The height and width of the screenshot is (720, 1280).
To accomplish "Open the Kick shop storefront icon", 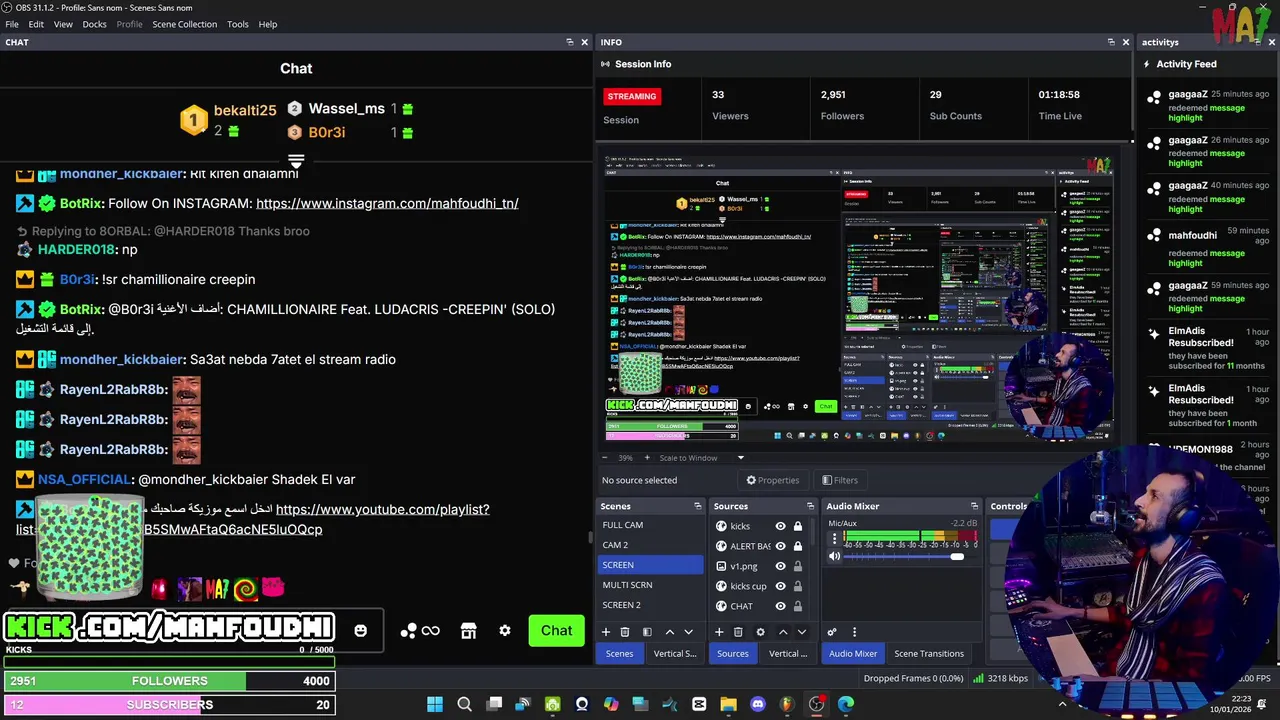I will 468,631.
